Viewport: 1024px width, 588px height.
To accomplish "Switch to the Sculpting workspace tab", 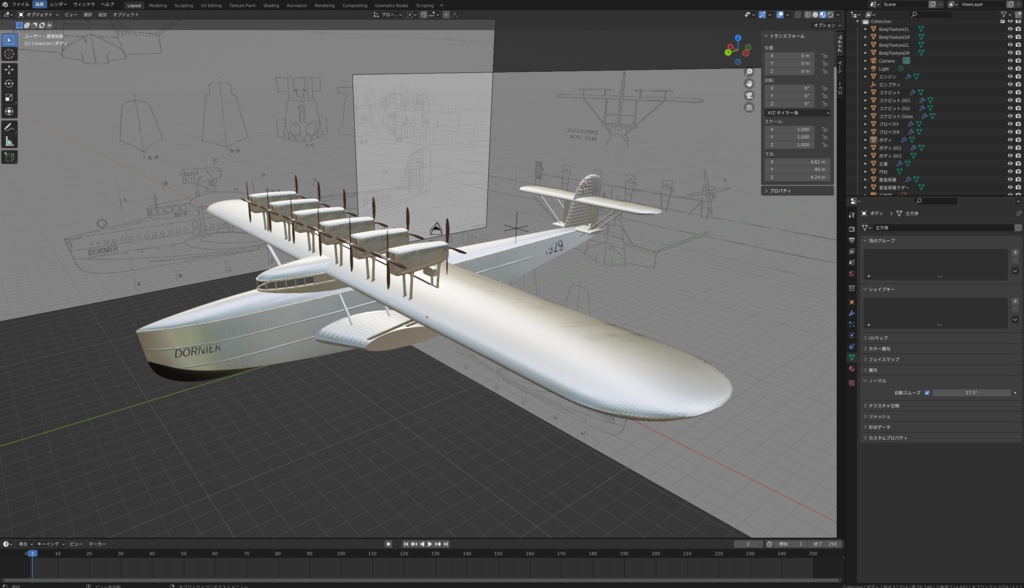I will coord(184,5).
